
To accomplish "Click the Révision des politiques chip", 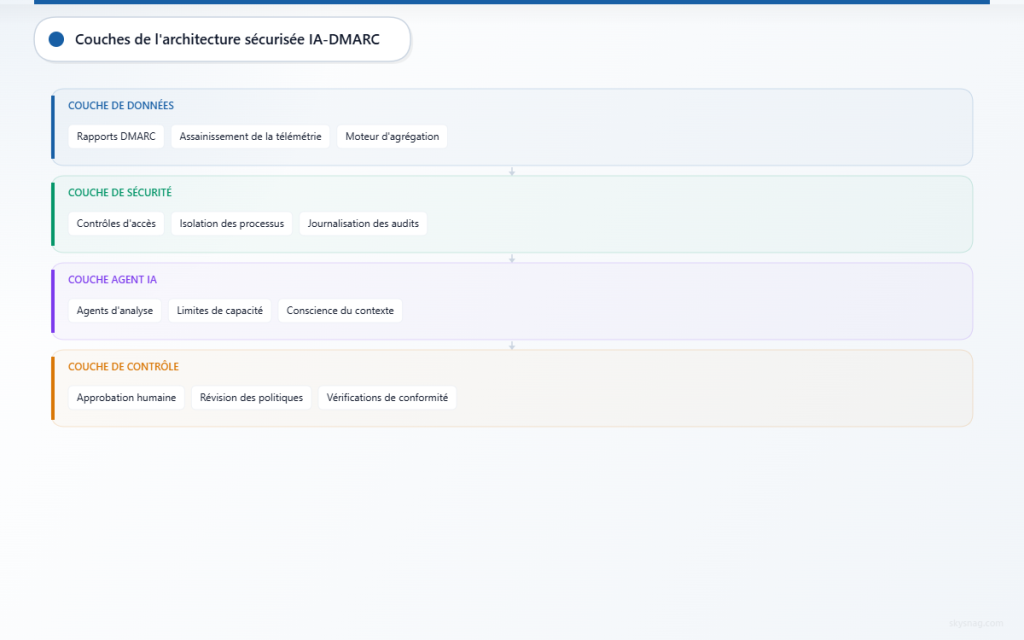I will coord(251,397).
